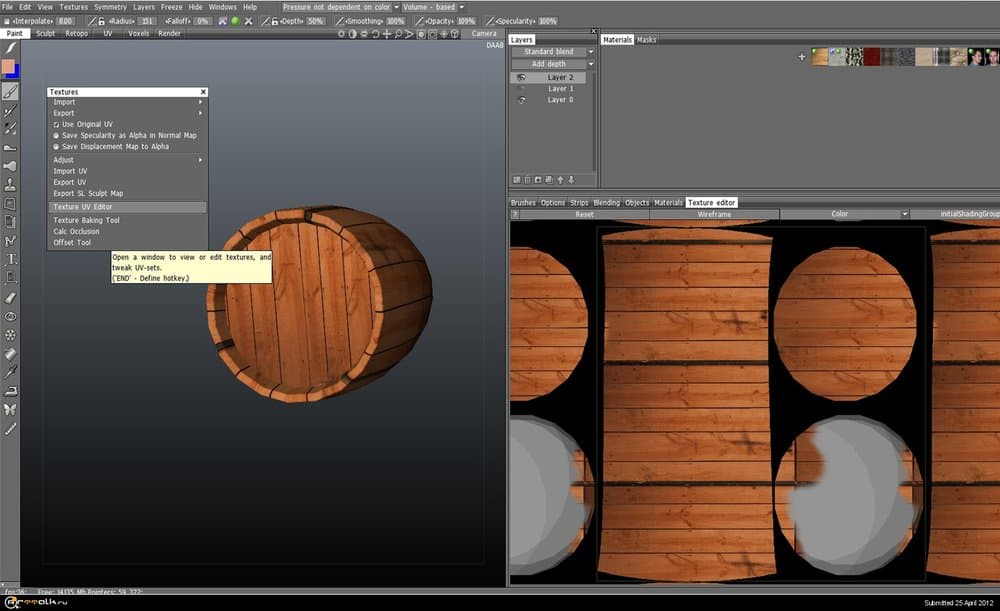Select the butterfly icon tool

click(x=10, y=409)
